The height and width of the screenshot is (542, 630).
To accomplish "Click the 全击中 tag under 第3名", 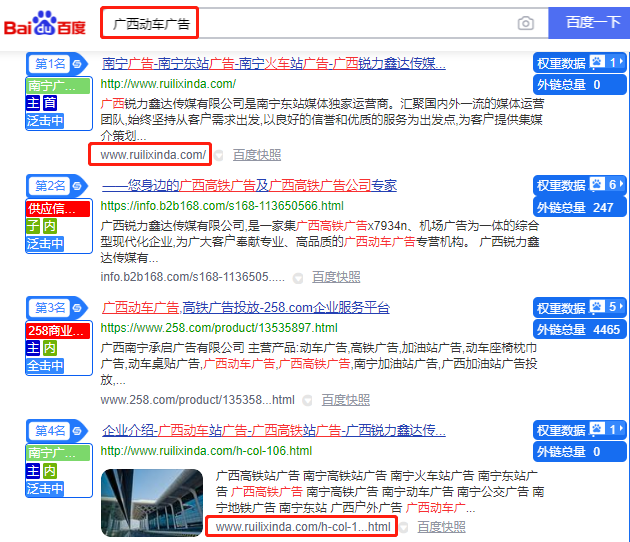I will pyautogui.click(x=45, y=366).
